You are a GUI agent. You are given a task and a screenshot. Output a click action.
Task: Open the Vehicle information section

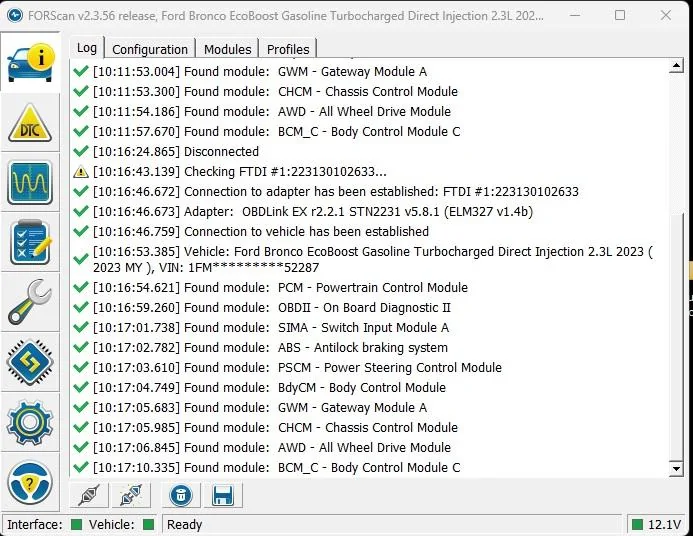coord(30,62)
